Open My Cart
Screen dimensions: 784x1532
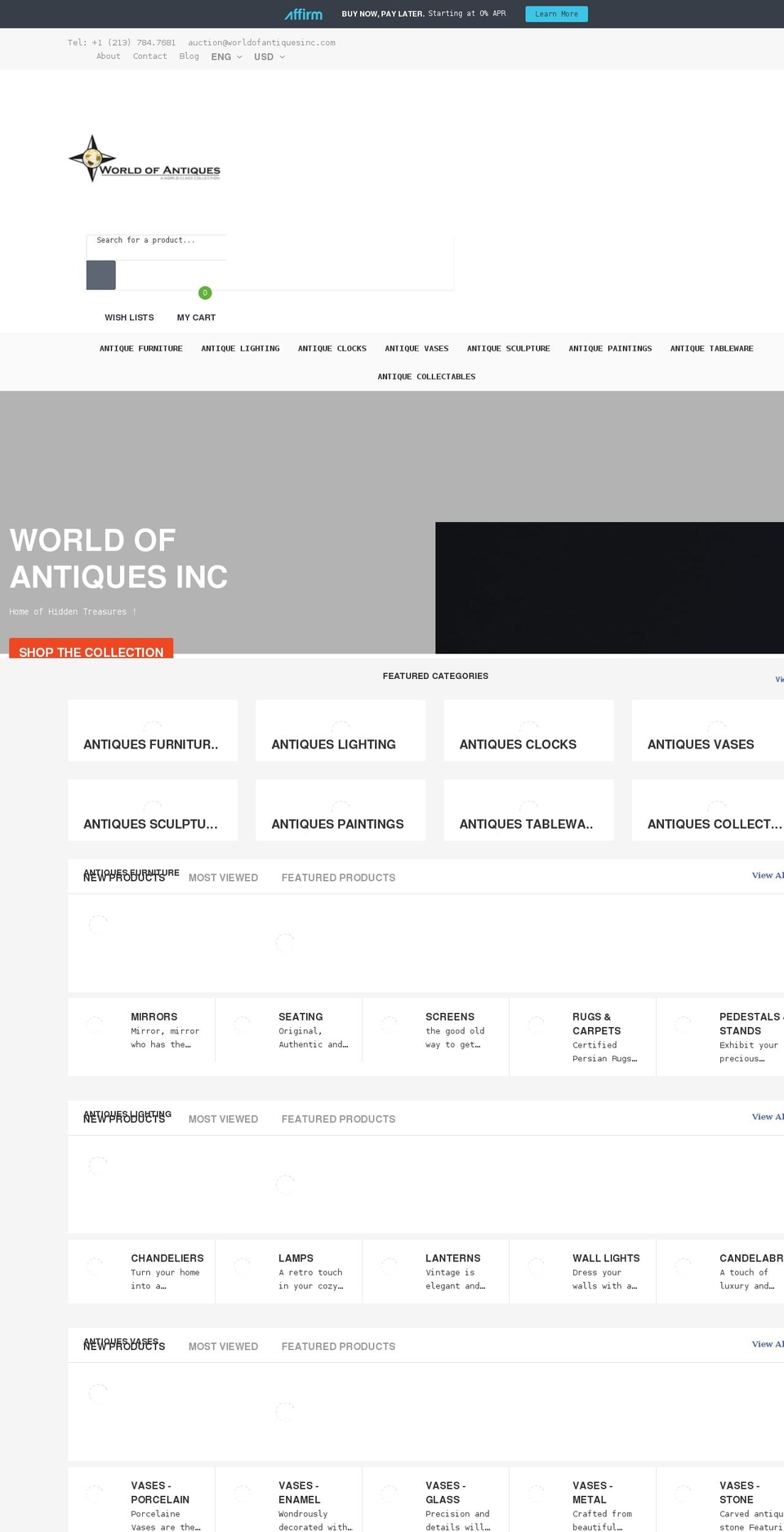196,318
